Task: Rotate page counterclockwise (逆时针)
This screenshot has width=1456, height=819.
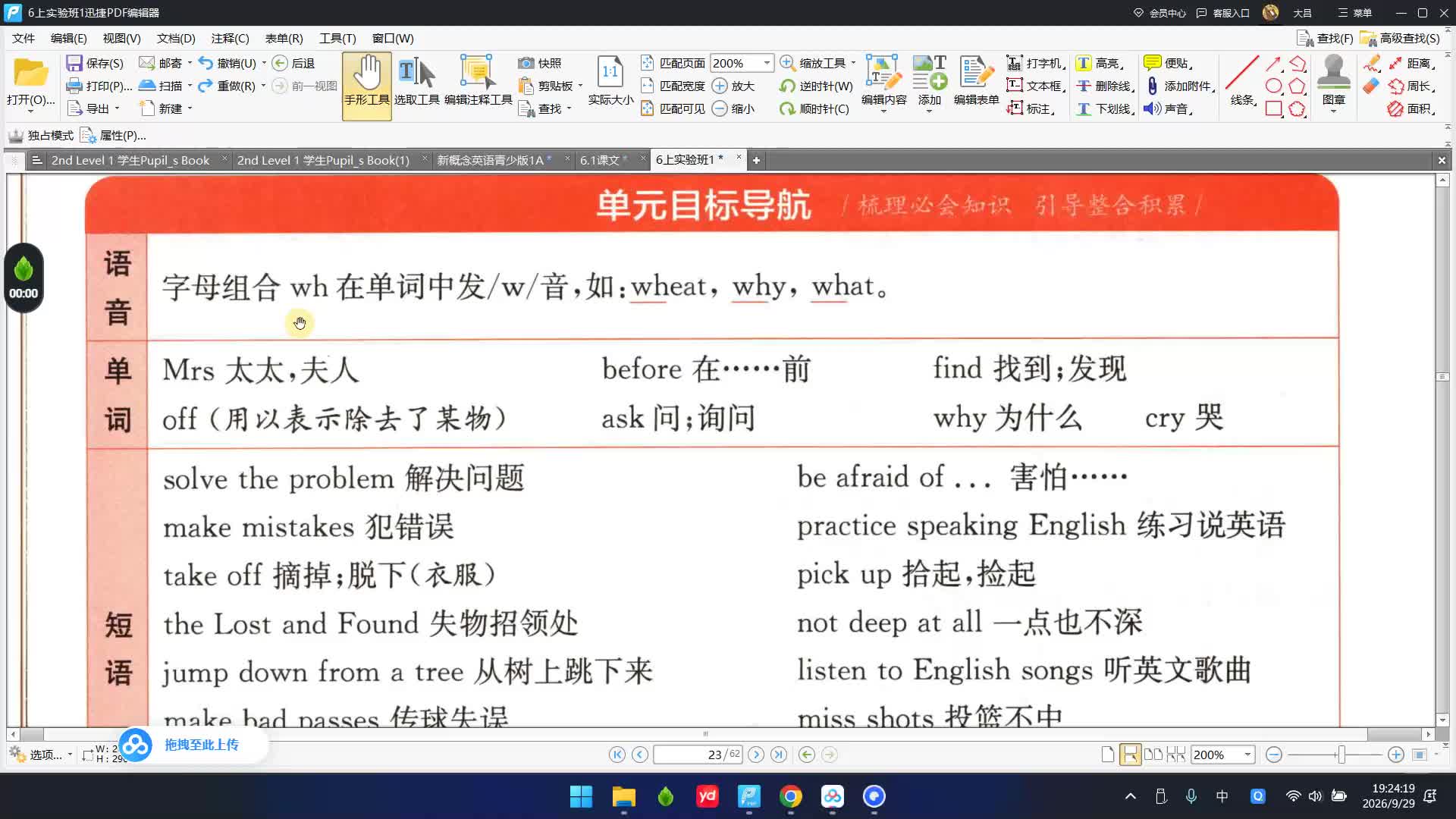Action: point(816,86)
